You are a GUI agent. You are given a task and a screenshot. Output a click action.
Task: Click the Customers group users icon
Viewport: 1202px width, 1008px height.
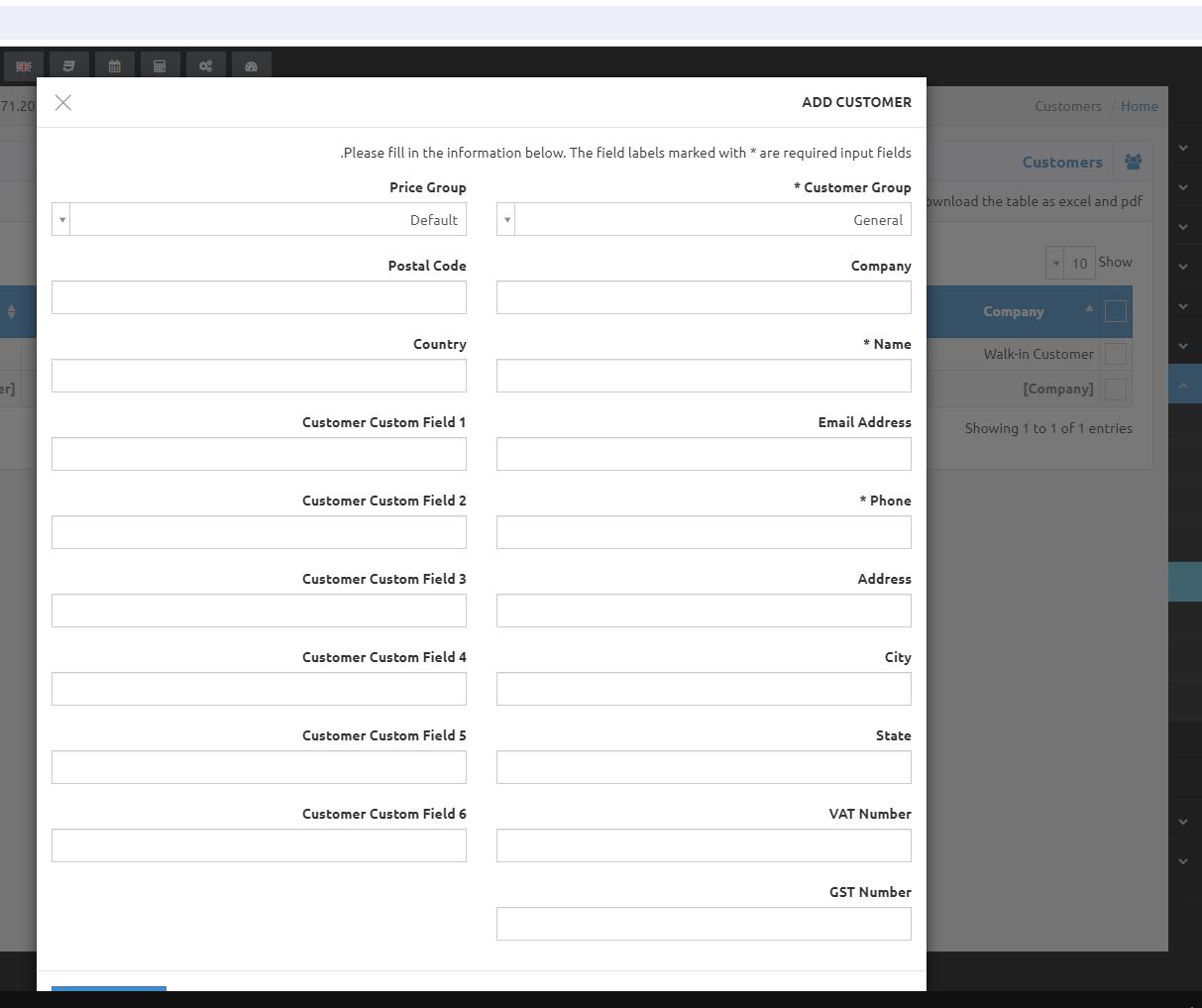pyautogui.click(x=1133, y=162)
